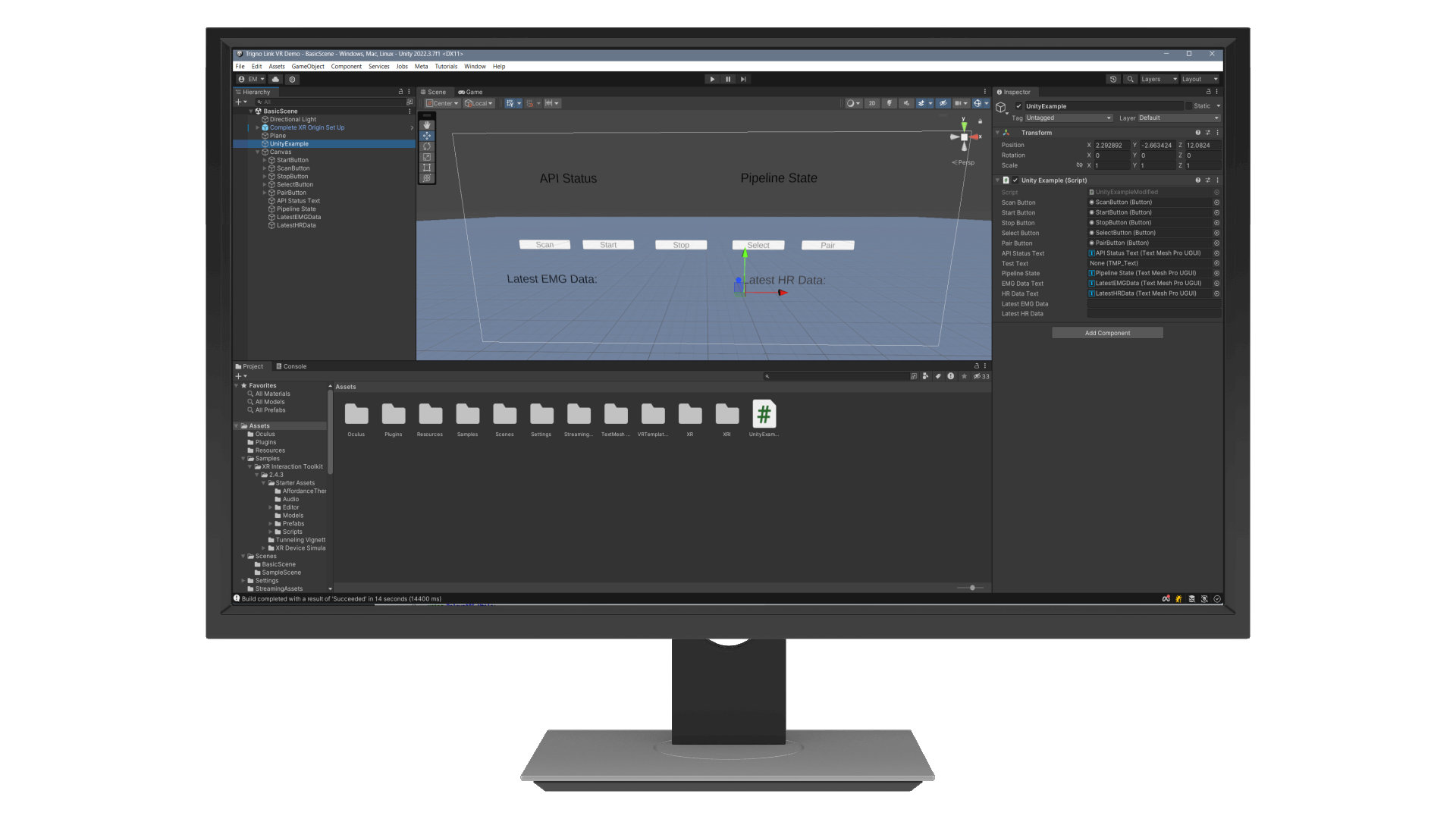Adjust the asset icon size slider
Viewport: 1456px width, 819px height.
[x=972, y=588]
